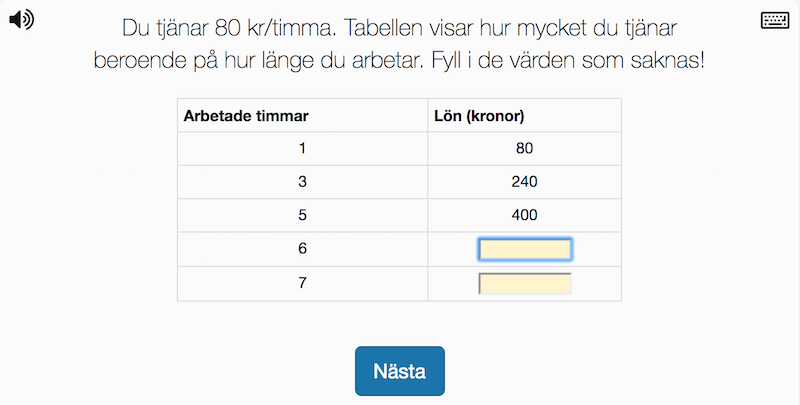The image size is (800, 405).
Task: Click the number 6 in hours column
Action: (x=302, y=248)
